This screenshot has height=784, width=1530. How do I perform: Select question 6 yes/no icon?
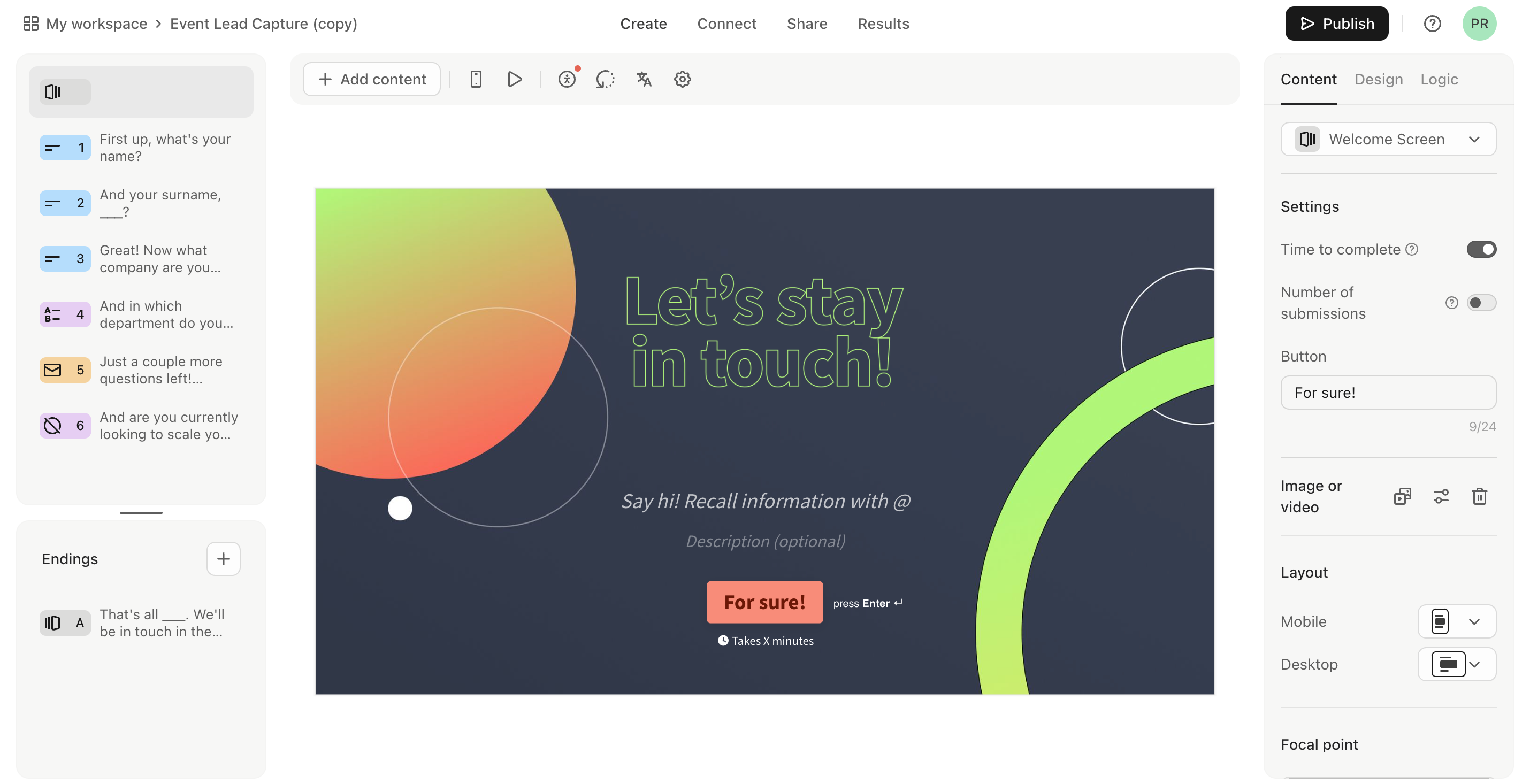[65, 425]
